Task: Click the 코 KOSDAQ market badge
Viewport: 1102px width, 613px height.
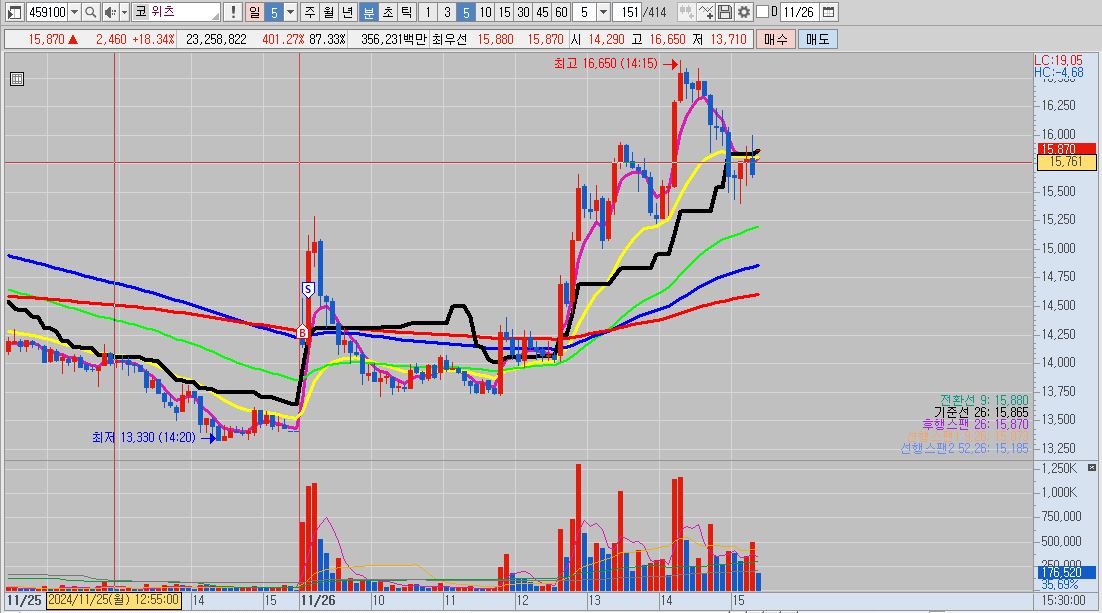Action: (x=141, y=12)
